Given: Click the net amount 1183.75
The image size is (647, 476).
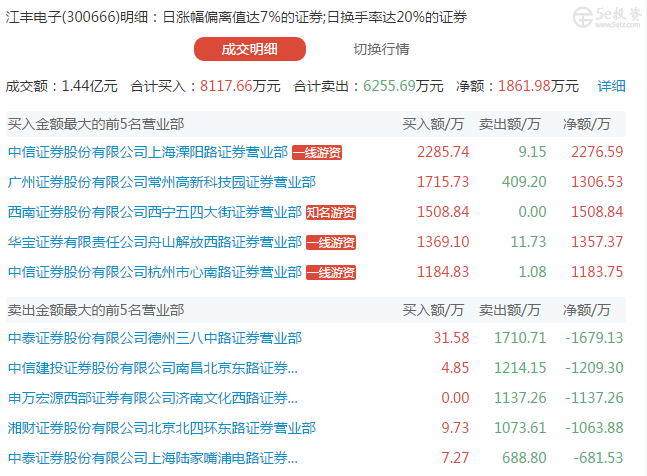Looking at the screenshot, I should [597, 272].
